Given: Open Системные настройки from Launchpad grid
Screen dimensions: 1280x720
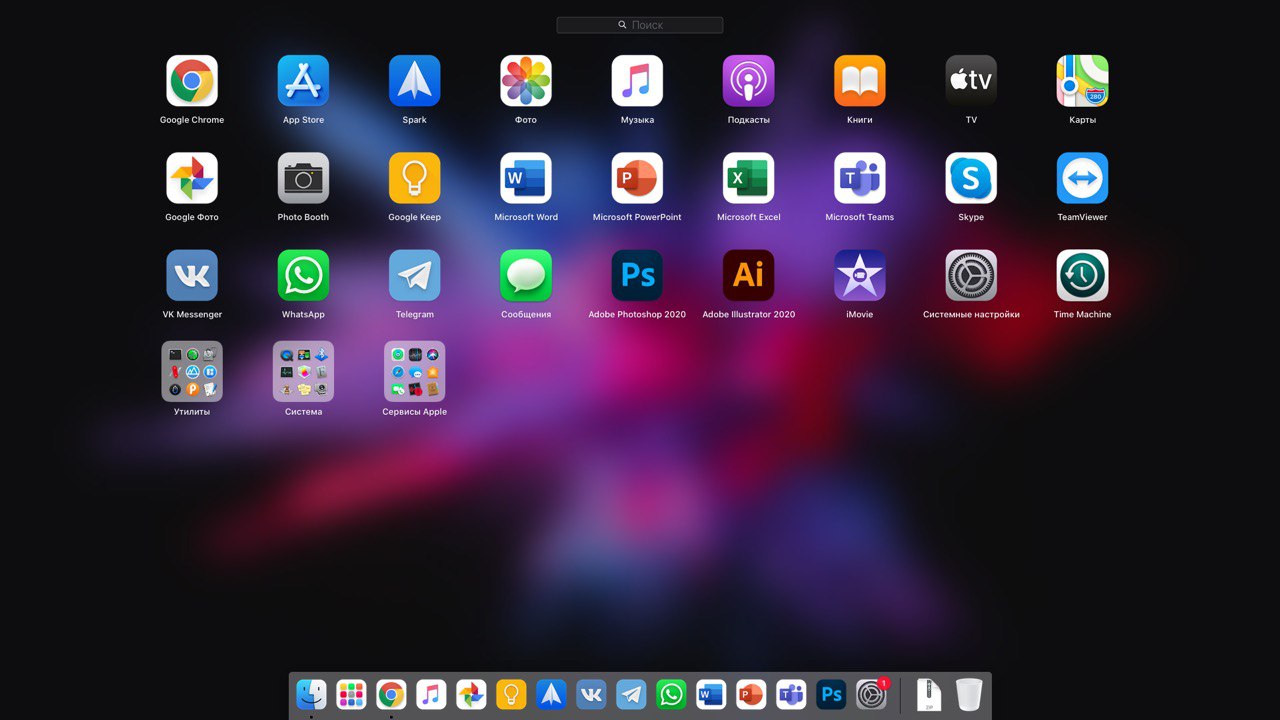Looking at the screenshot, I should point(971,275).
